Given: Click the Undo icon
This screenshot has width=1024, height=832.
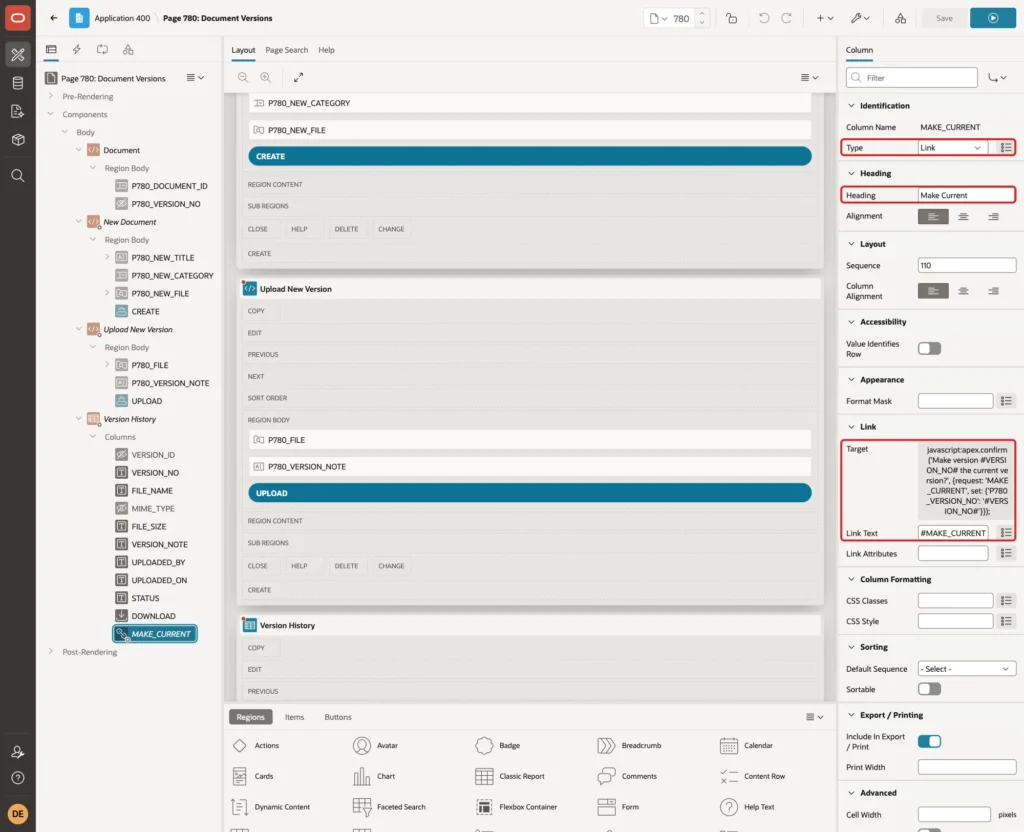Looking at the screenshot, I should [x=763, y=18].
